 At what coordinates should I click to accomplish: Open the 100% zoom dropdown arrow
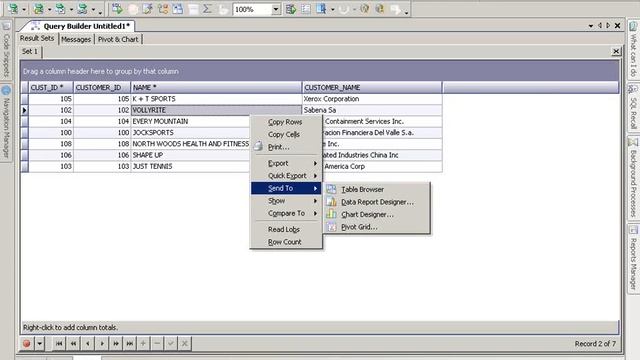pyautogui.click(x=276, y=9)
